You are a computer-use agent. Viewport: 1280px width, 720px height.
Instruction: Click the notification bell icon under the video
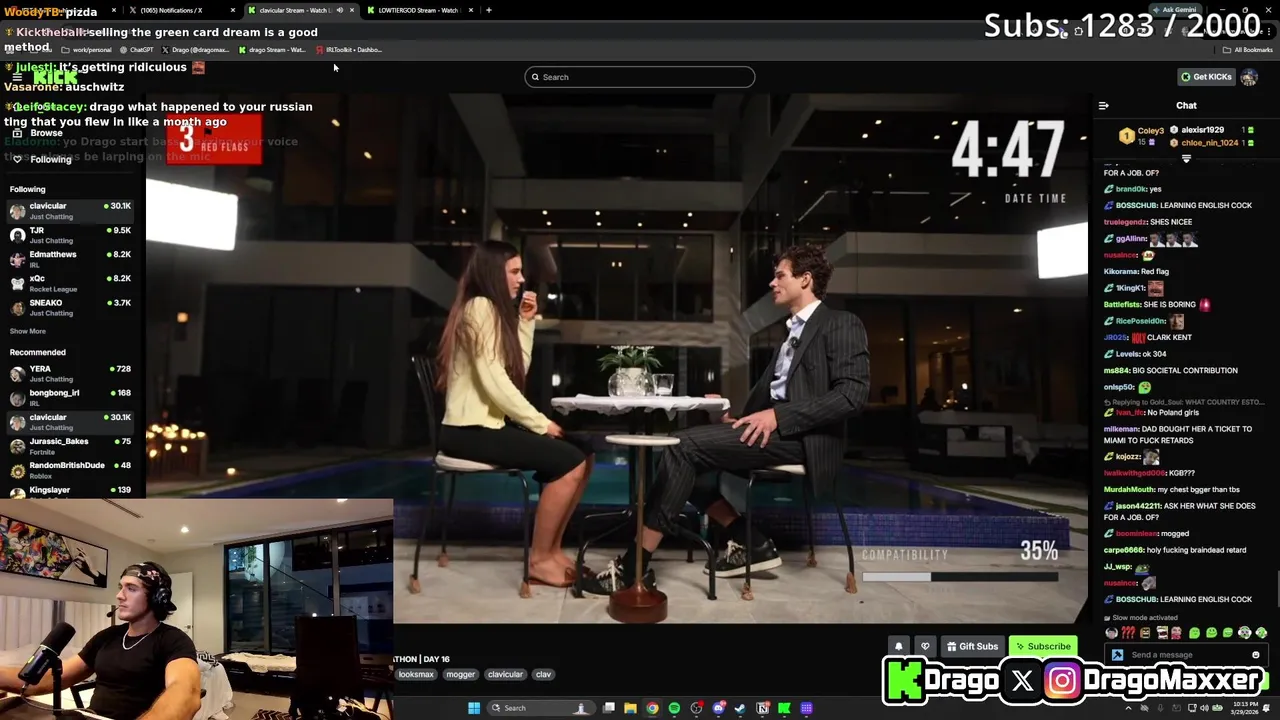coord(899,646)
